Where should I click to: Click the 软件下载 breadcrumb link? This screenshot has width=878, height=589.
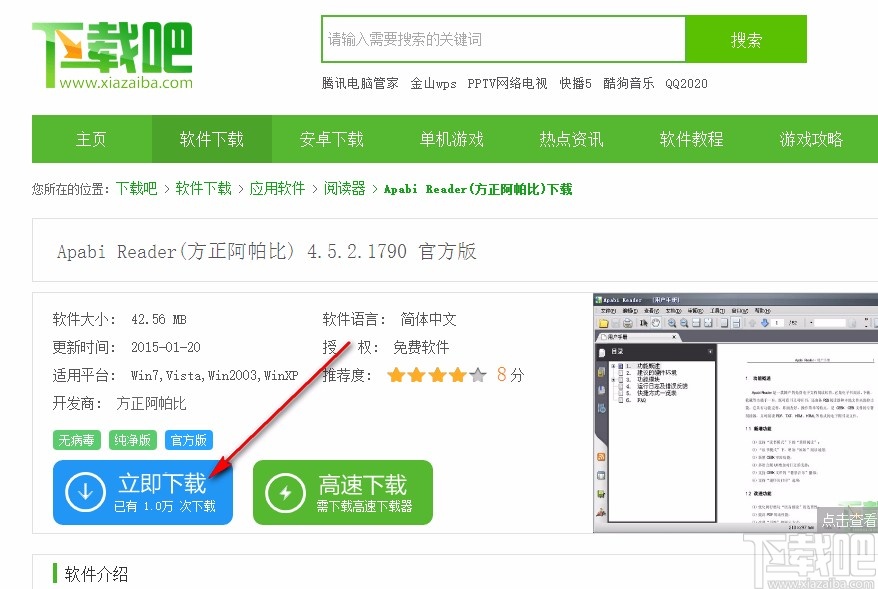click(x=203, y=189)
